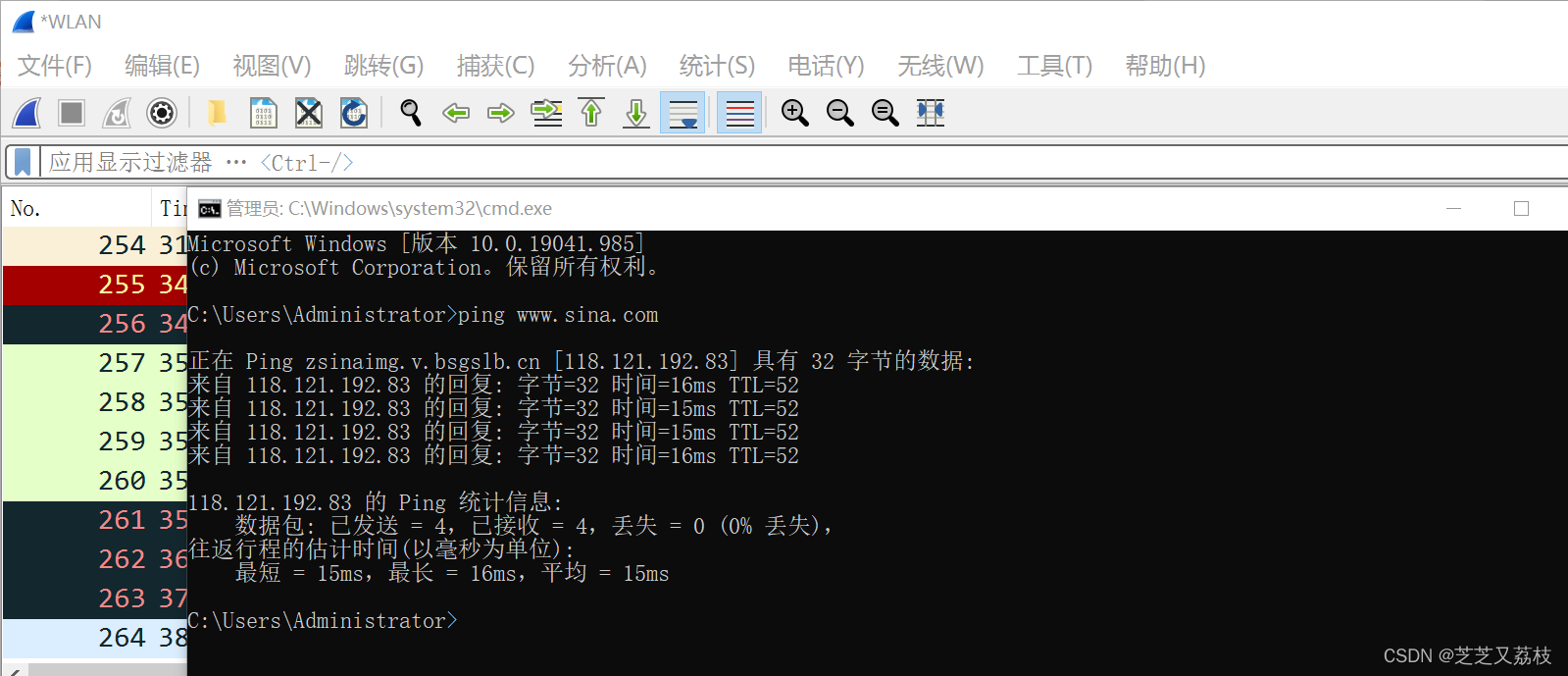Open display filter bookmark icon
The image size is (1568, 676).
tap(23, 162)
